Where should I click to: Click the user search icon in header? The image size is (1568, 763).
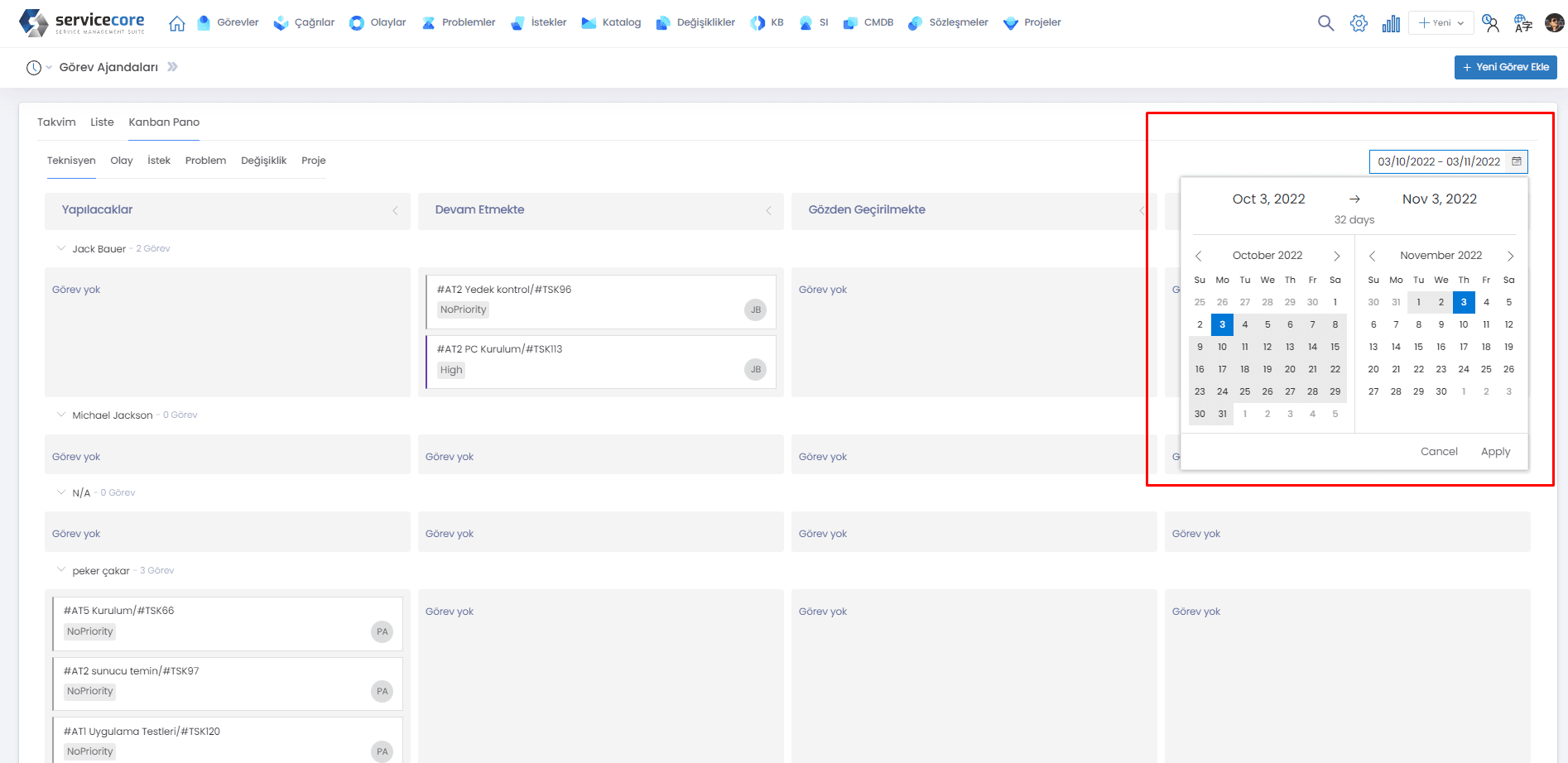(1491, 23)
